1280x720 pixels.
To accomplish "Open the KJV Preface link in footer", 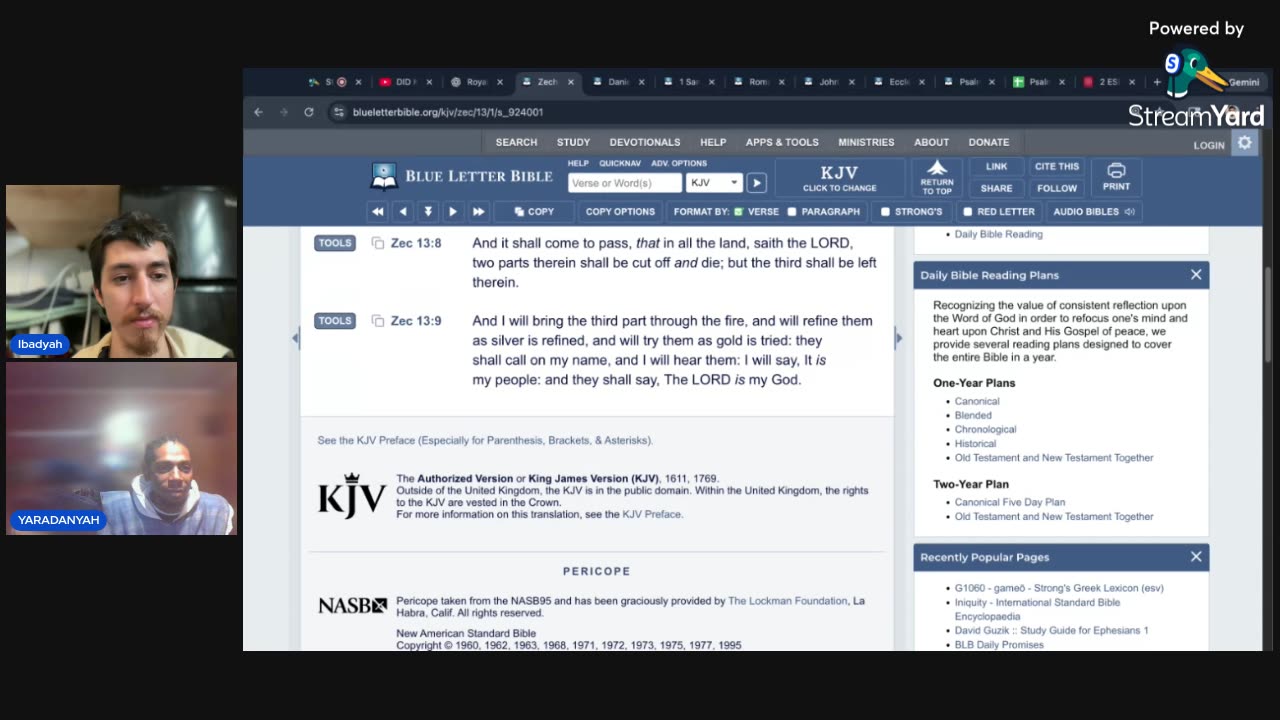I will coord(652,514).
